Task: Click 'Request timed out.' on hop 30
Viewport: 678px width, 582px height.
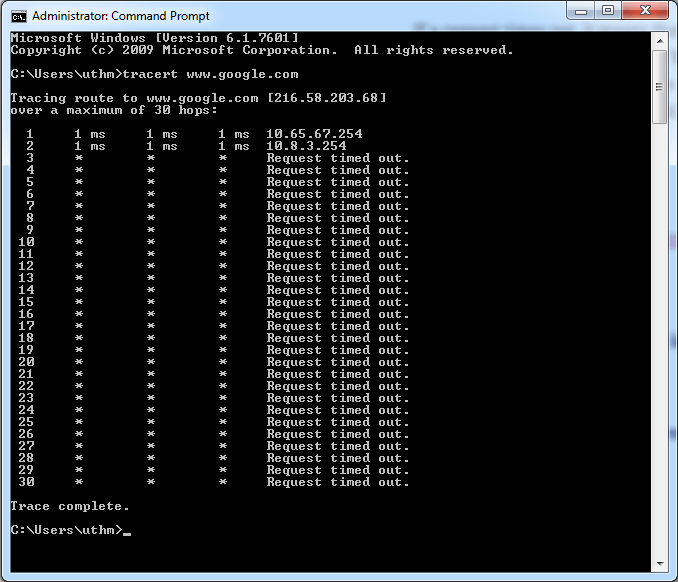Action: click(338, 482)
